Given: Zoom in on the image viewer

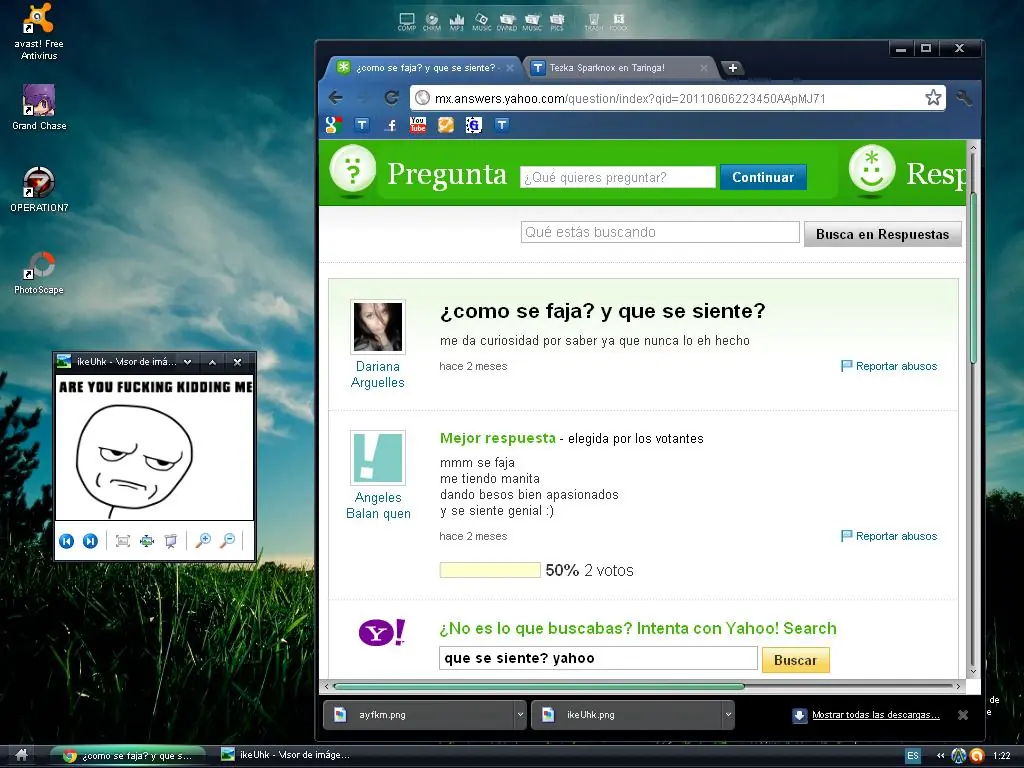Looking at the screenshot, I should (x=203, y=540).
